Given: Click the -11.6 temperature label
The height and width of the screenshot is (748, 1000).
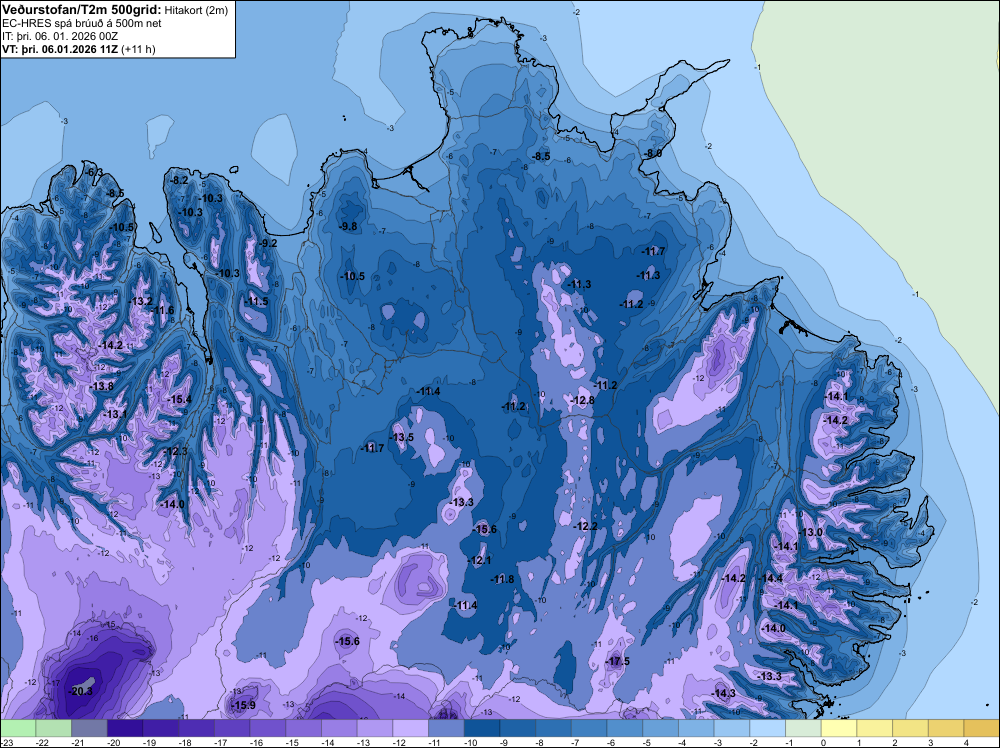Looking at the screenshot, I should [161, 310].
